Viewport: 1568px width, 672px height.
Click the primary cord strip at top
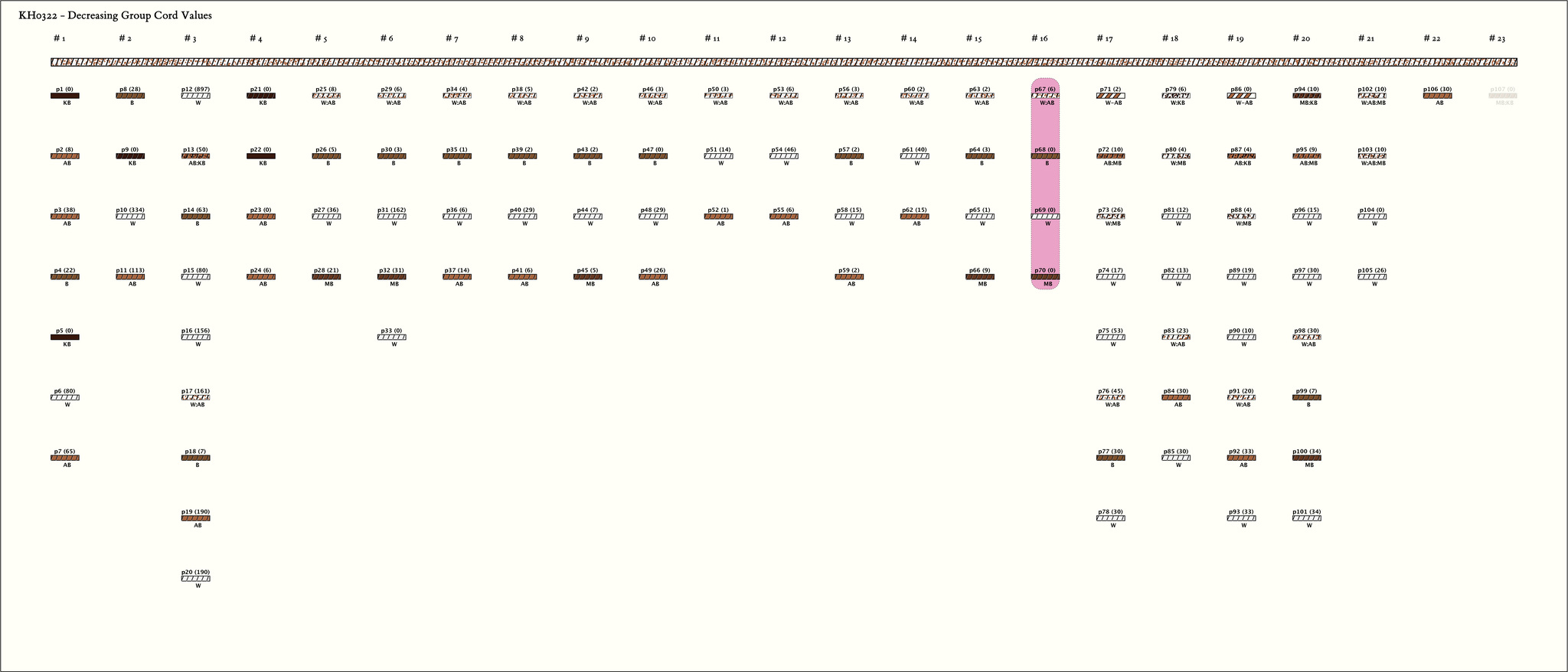pyautogui.click(x=784, y=63)
